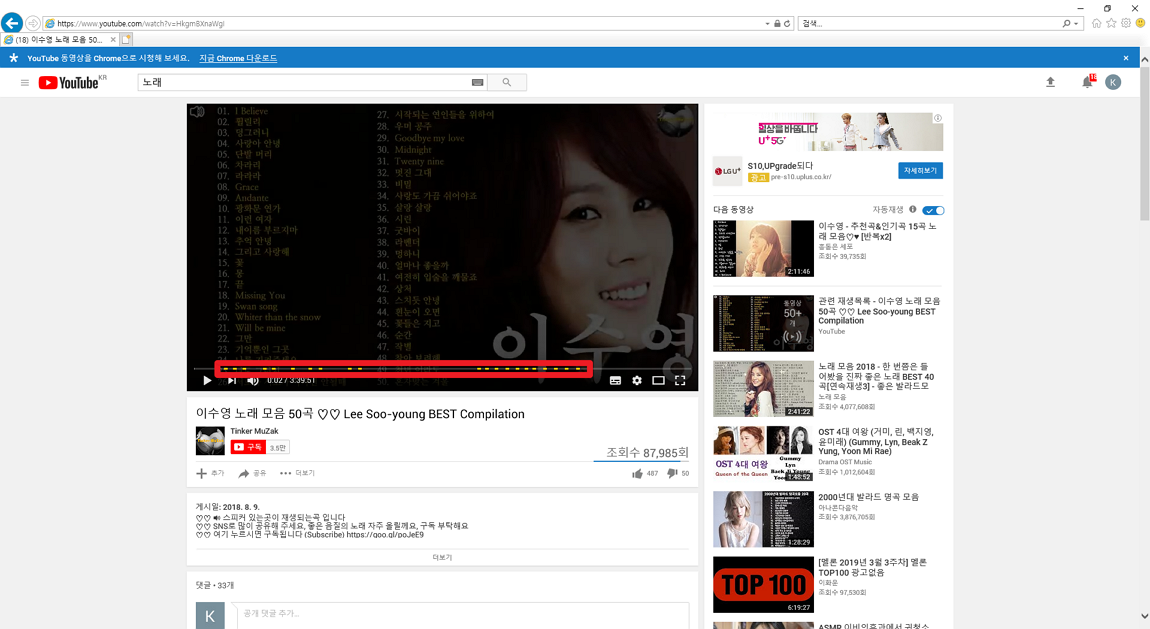Like the video with thumbs up

(x=637, y=474)
